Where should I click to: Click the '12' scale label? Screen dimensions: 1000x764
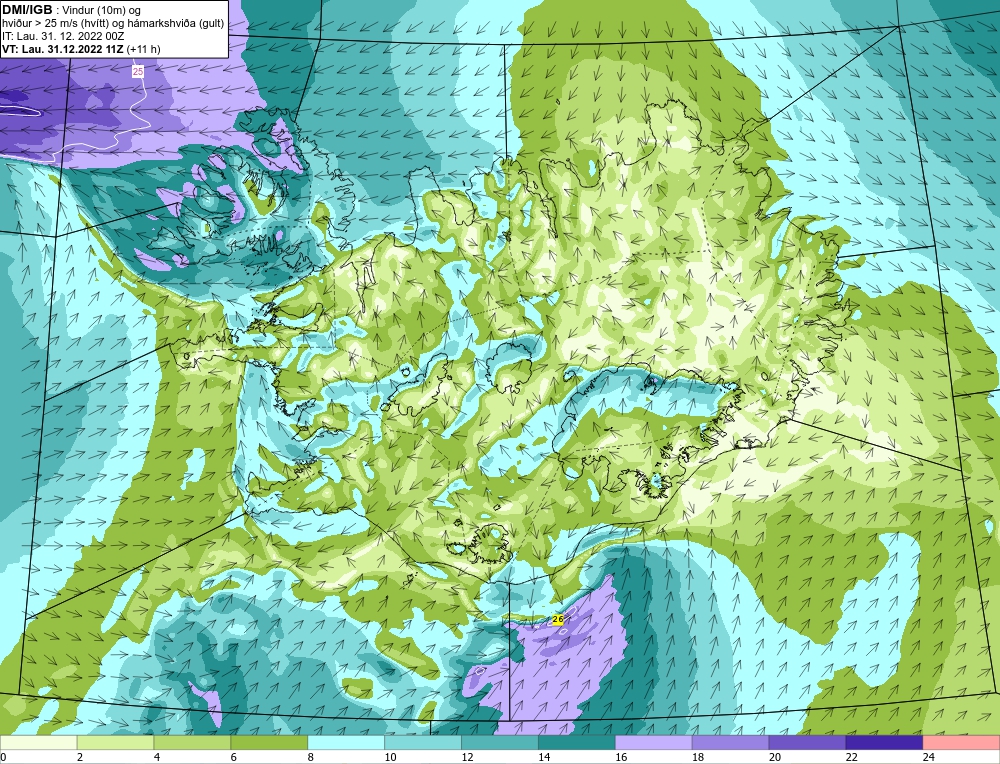pyautogui.click(x=467, y=757)
